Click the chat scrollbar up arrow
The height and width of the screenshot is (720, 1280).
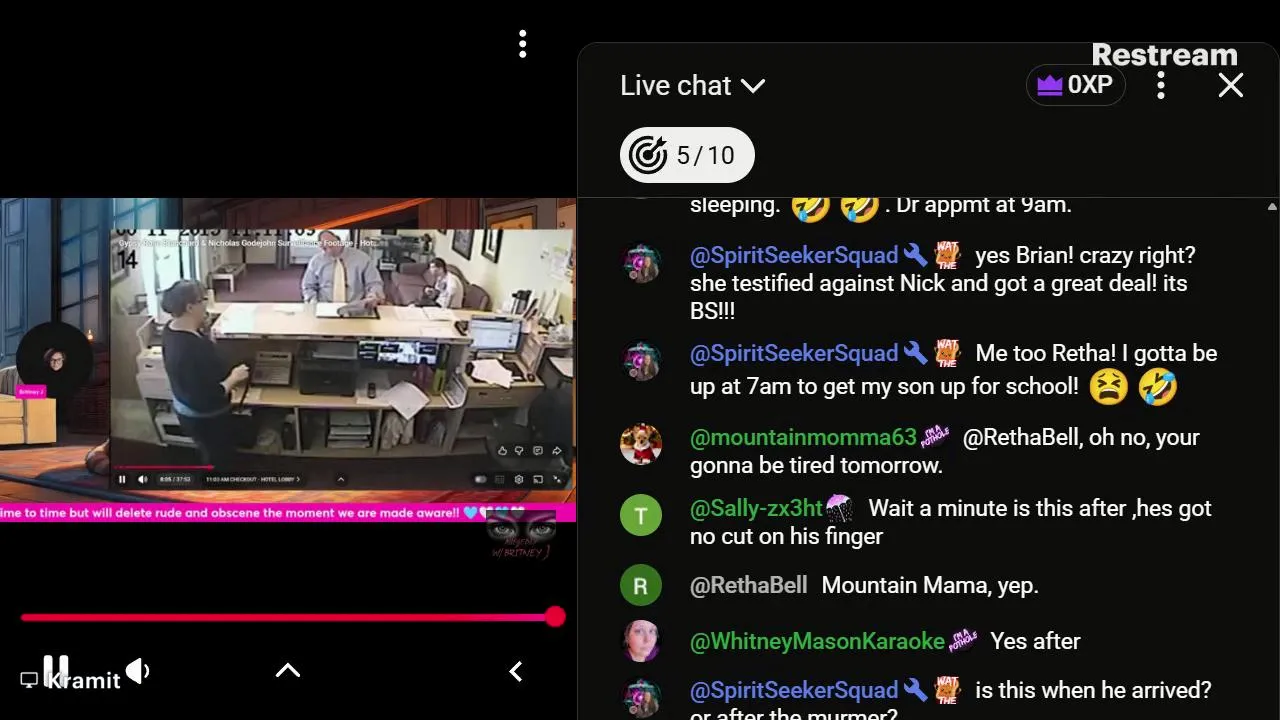[1272, 207]
